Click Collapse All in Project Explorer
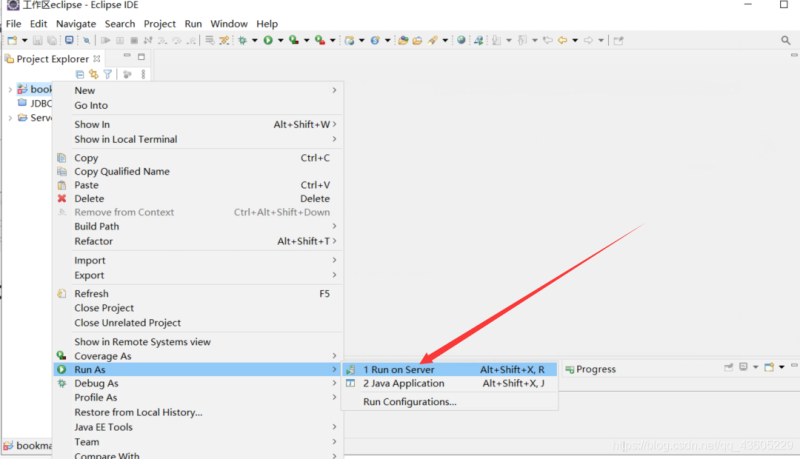 click(x=80, y=74)
